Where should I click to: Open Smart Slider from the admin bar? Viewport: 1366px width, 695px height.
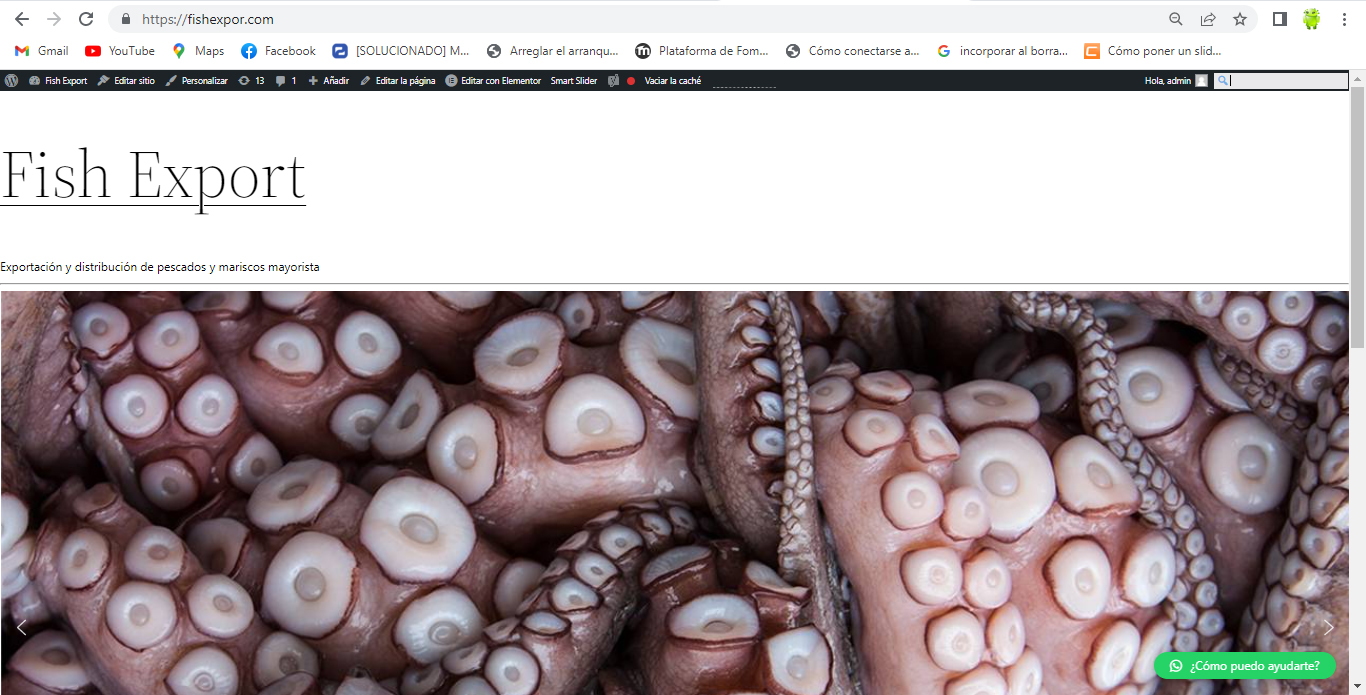point(574,81)
